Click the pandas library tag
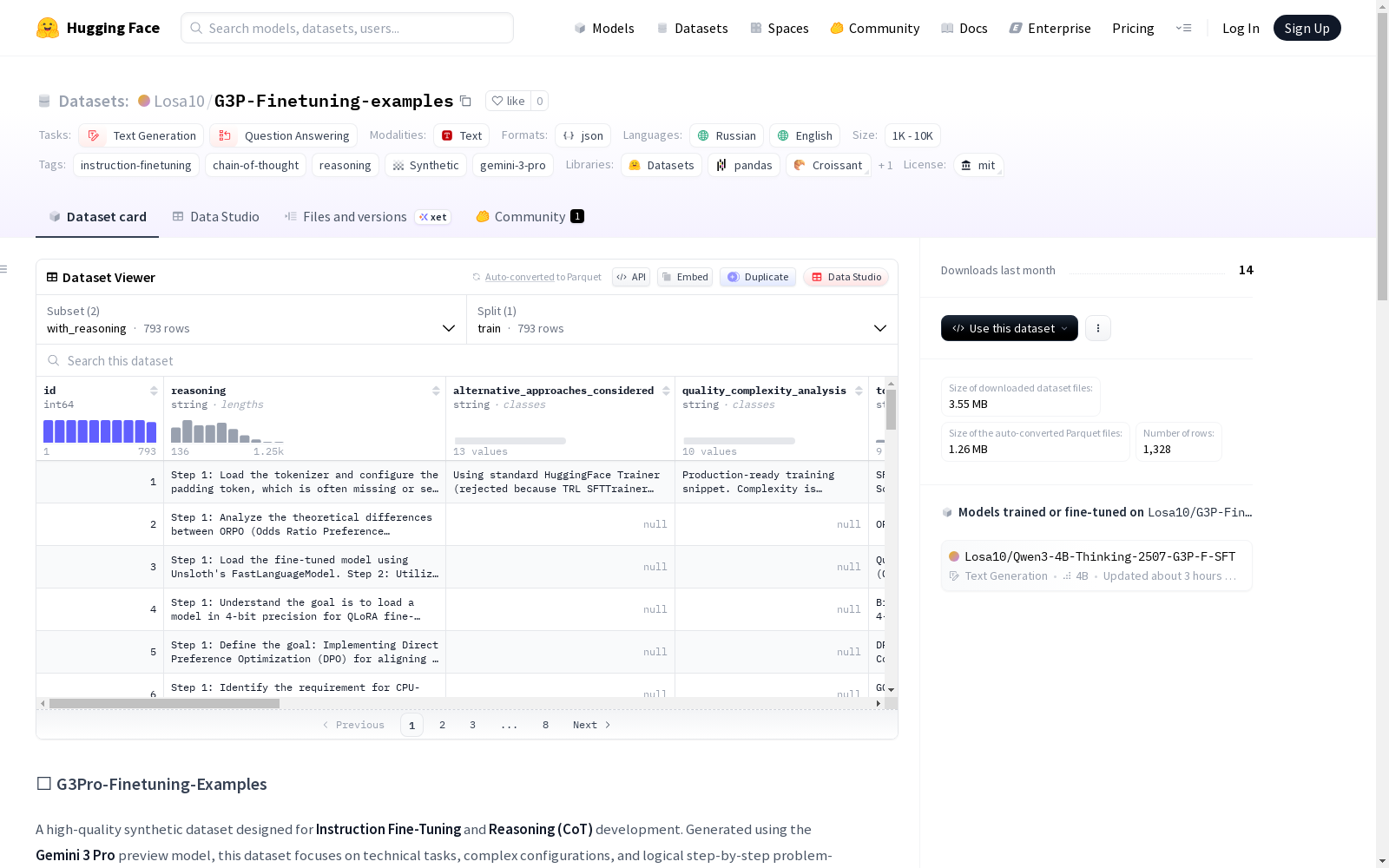This screenshot has height=868, width=1389. point(744,165)
